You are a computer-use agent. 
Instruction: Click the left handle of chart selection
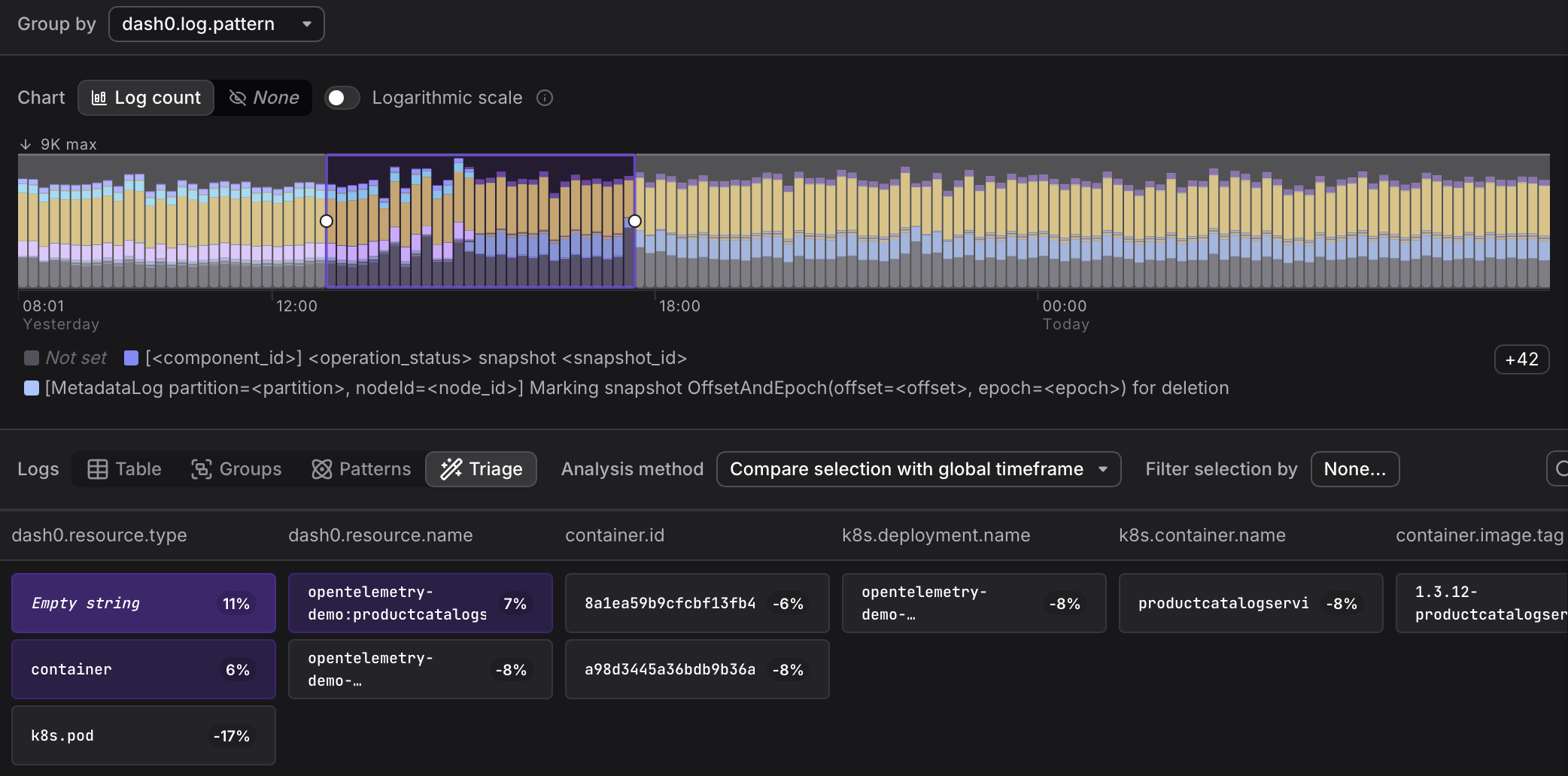(x=327, y=221)
